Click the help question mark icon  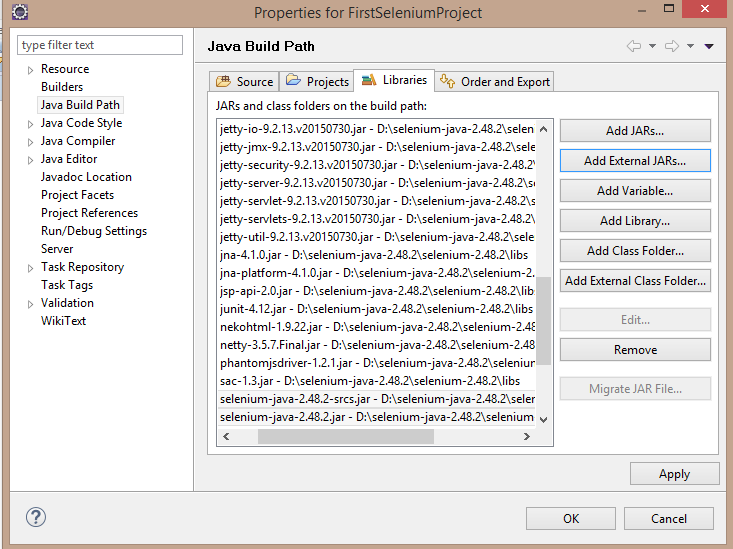point(36,517)
